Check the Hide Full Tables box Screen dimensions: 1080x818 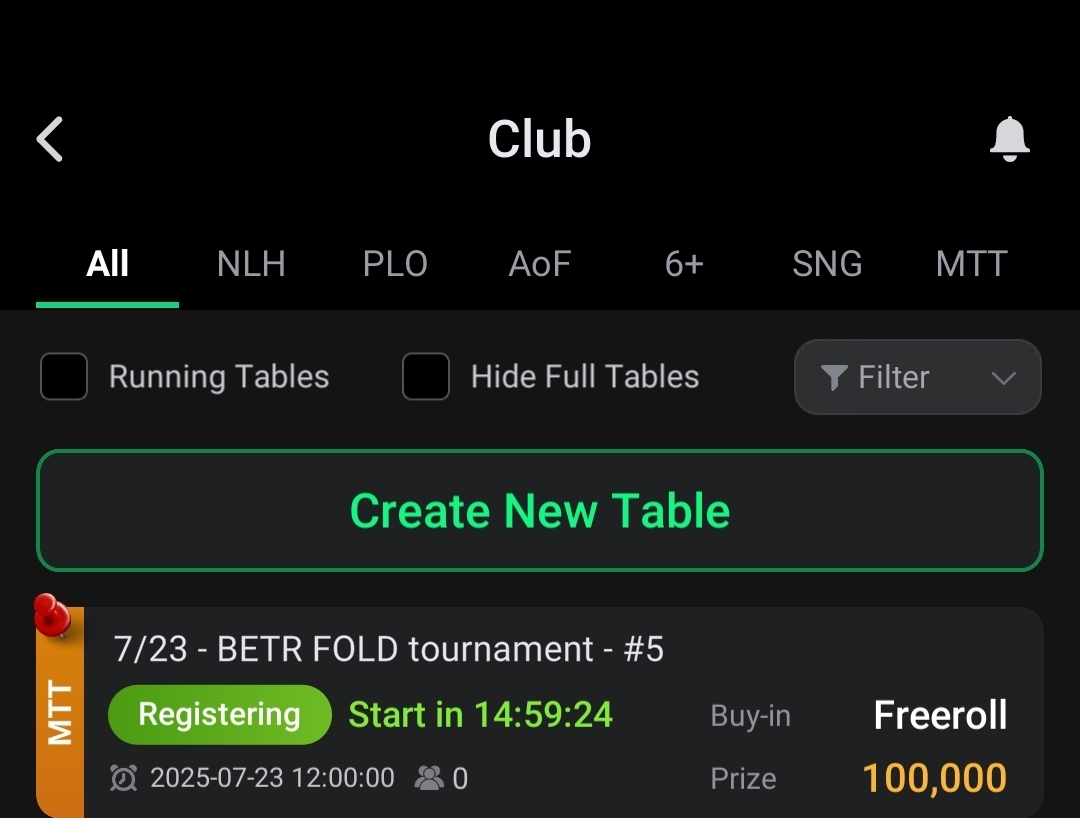(x=426, y=377)
